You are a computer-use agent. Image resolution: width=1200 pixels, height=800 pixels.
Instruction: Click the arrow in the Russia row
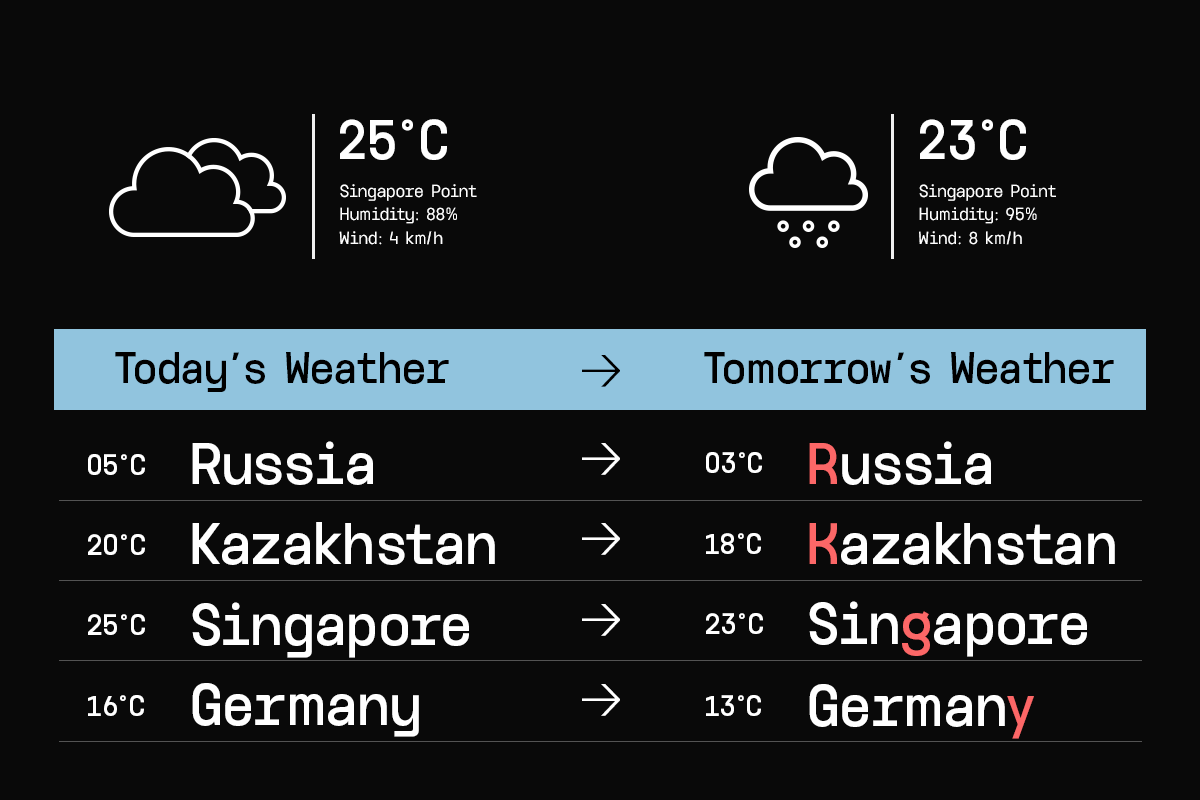[601, 460]
